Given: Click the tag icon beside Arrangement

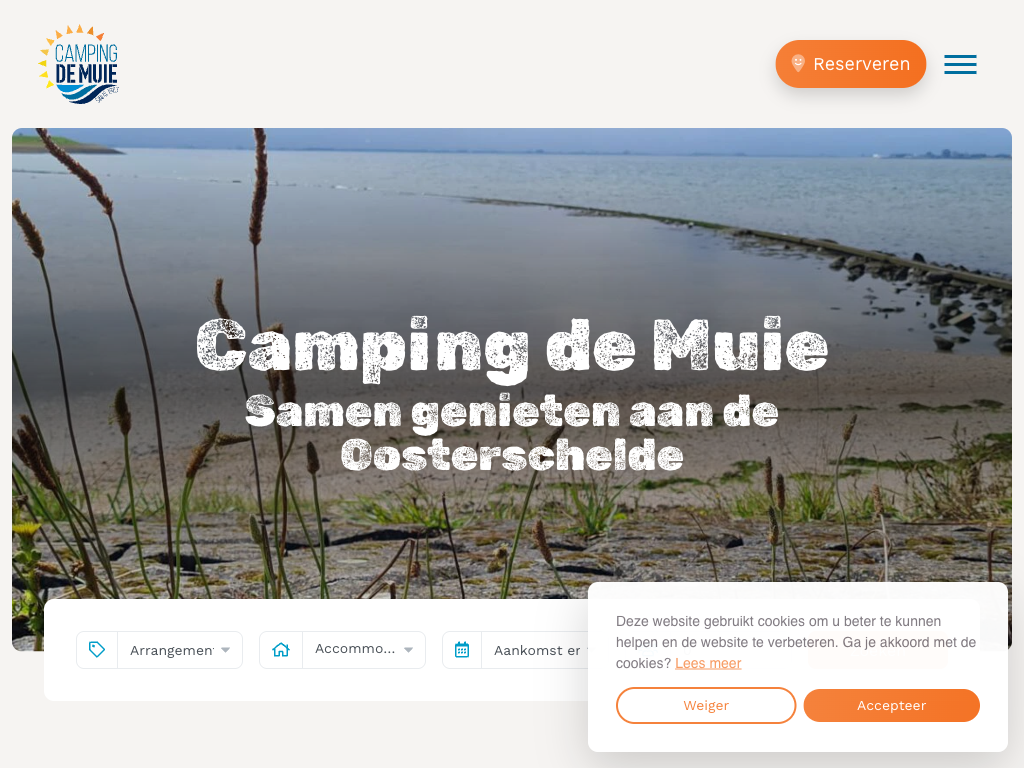Looking at the screenshot, I should pyautogui.click(x=97, y=650).
